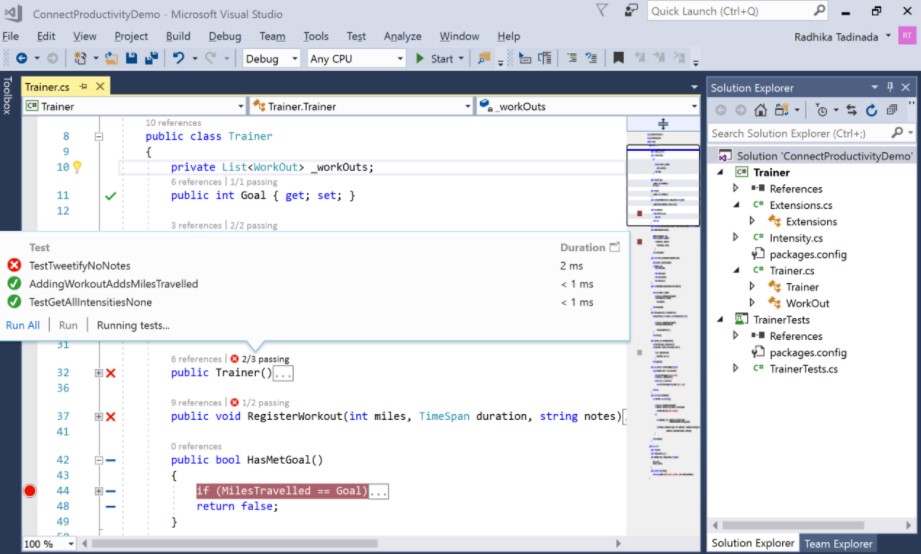Pin the Trainer.cs tab
The image size is (921, 554).
point(83,86)
